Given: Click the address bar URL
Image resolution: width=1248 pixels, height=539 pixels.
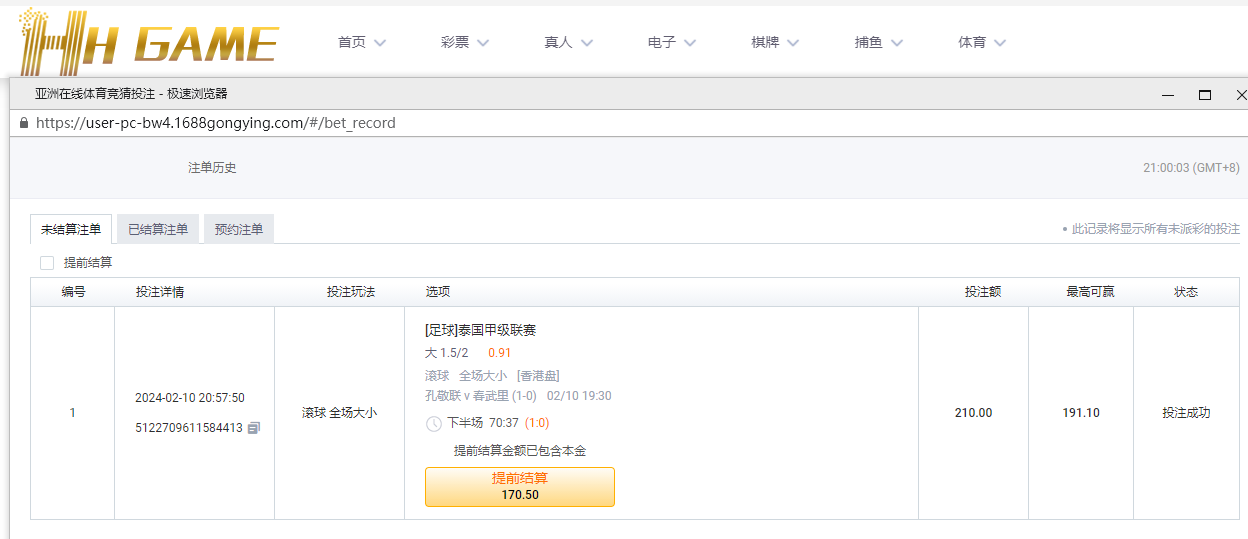Looking at the screenshot, I should [216, 123].
